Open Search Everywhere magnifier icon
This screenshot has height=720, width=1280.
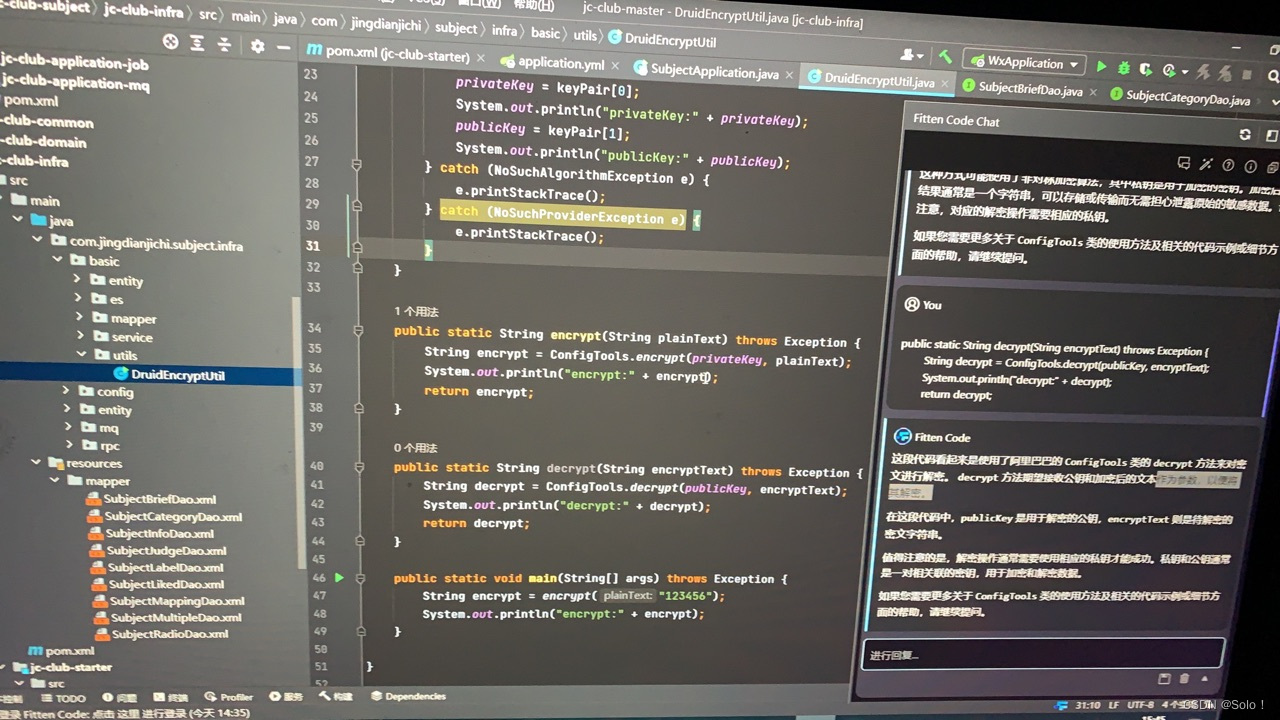pyautogui.click(x=1274, y=76)
